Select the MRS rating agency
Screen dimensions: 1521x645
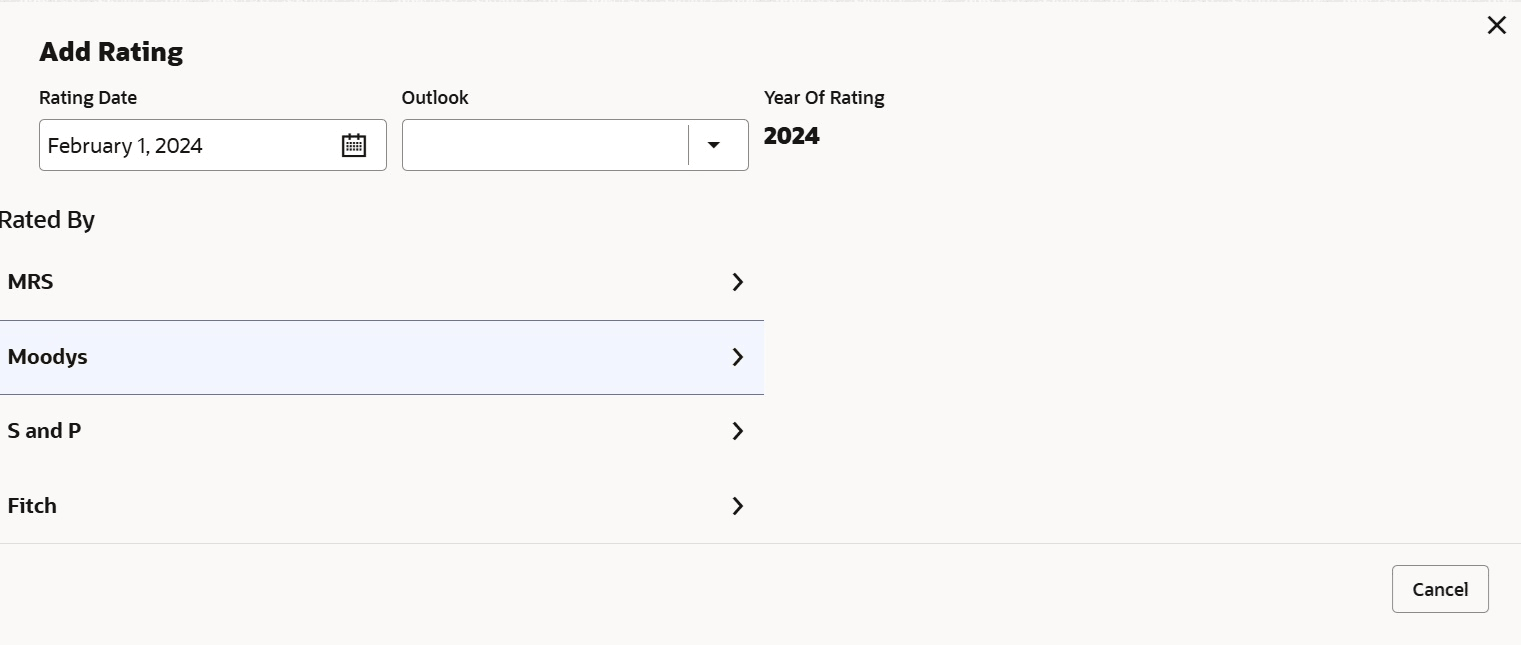tap(31, 282)
